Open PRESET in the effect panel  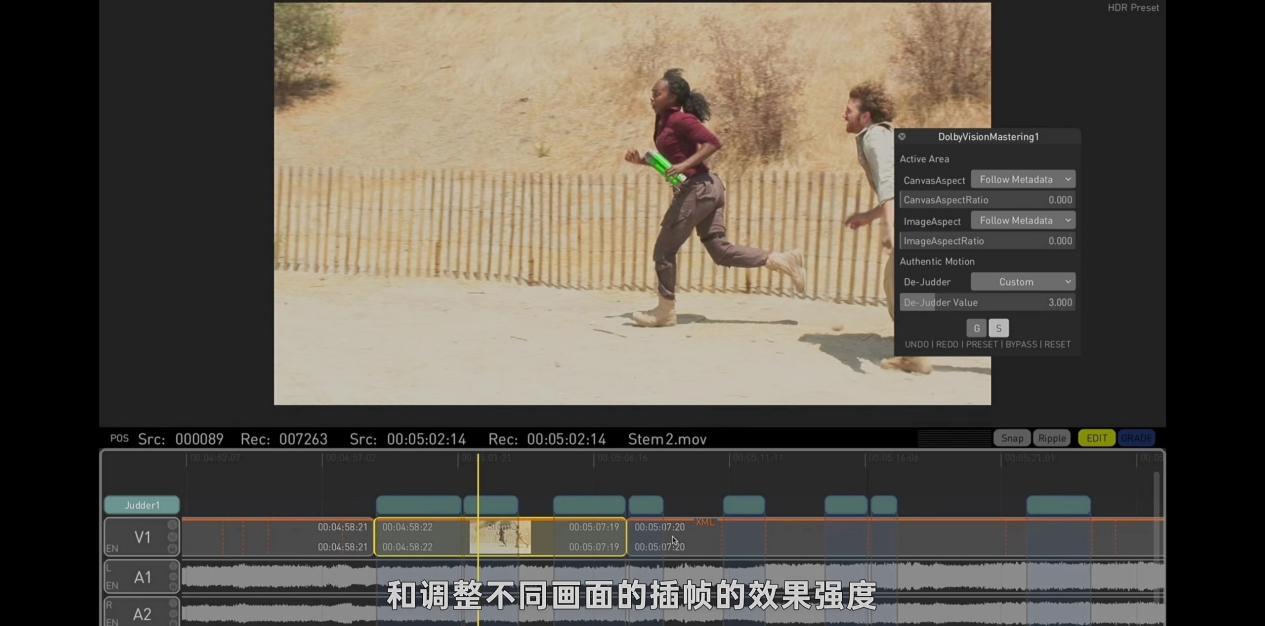(x=982, y=345)
